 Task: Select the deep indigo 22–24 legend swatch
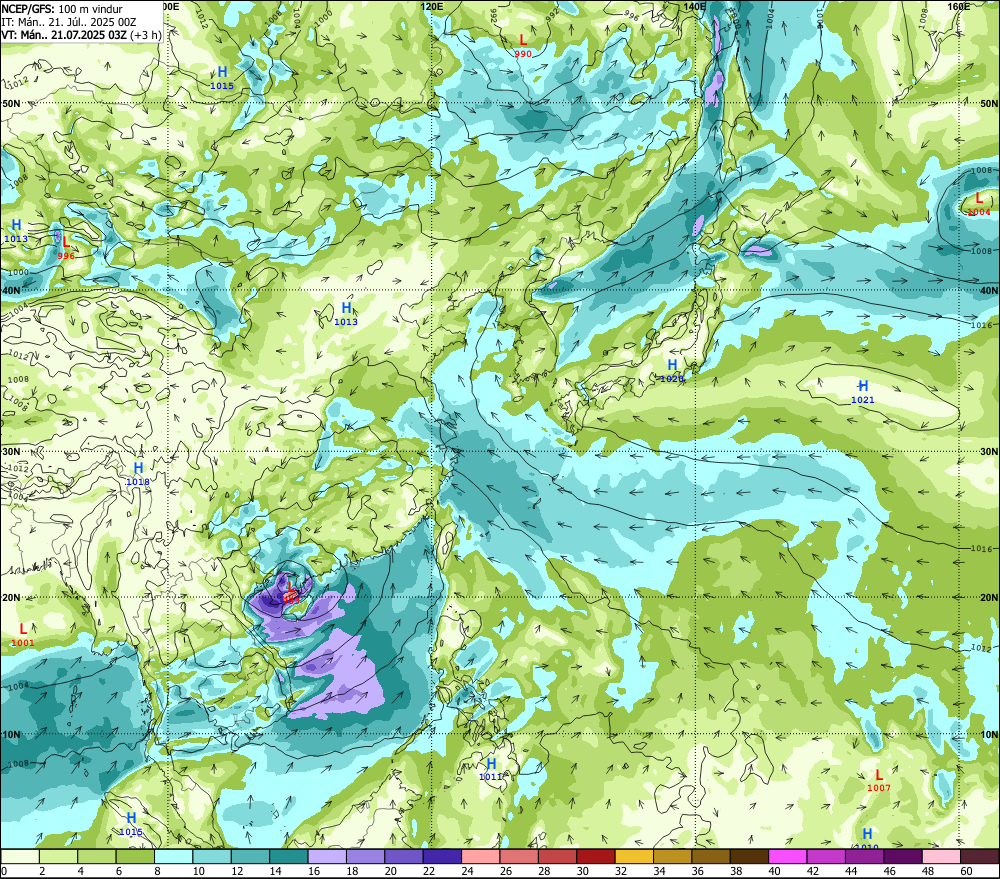(442, 857)
